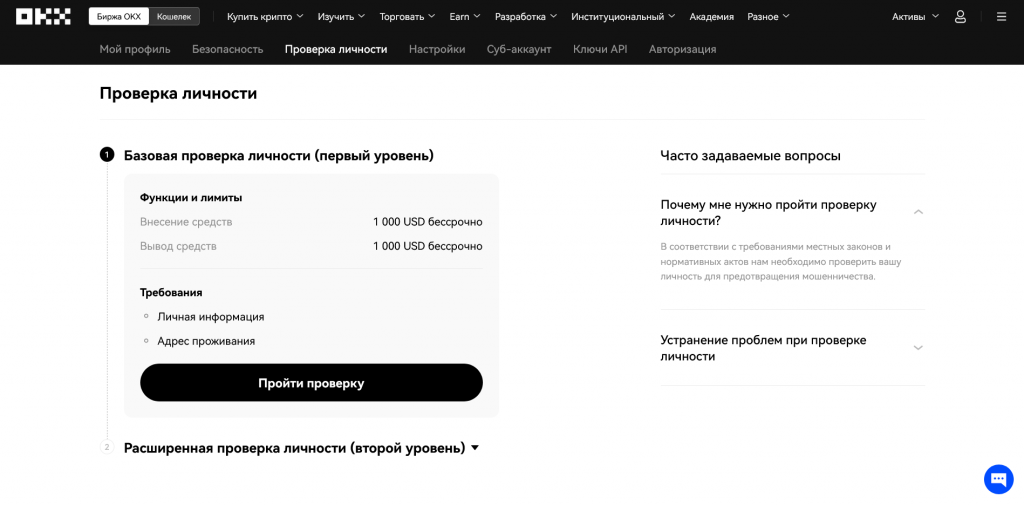Open the Активы dropdown
1024x505 pixels.
coord(915,16)
